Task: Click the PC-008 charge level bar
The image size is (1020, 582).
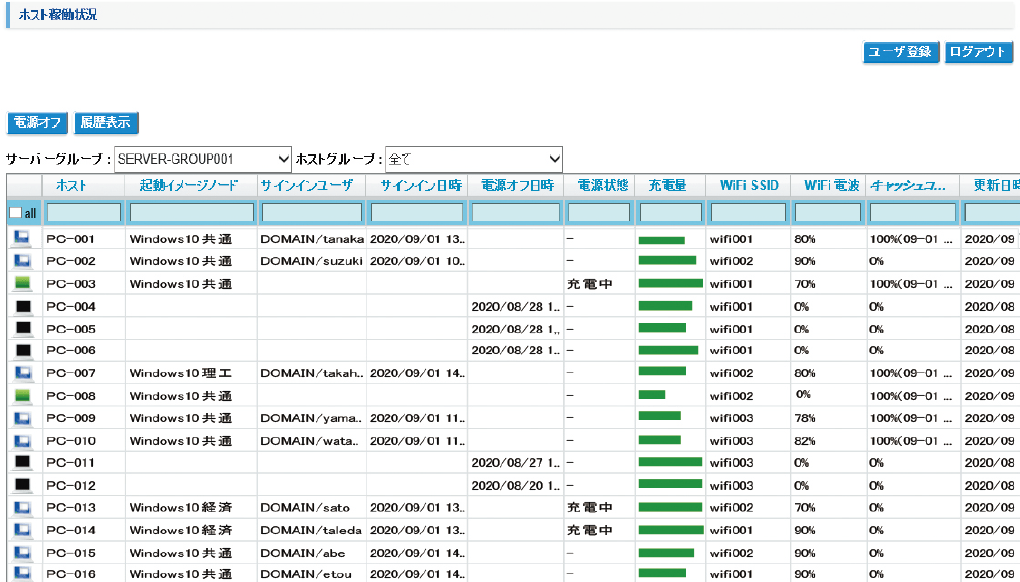Action: pos(652,395)
